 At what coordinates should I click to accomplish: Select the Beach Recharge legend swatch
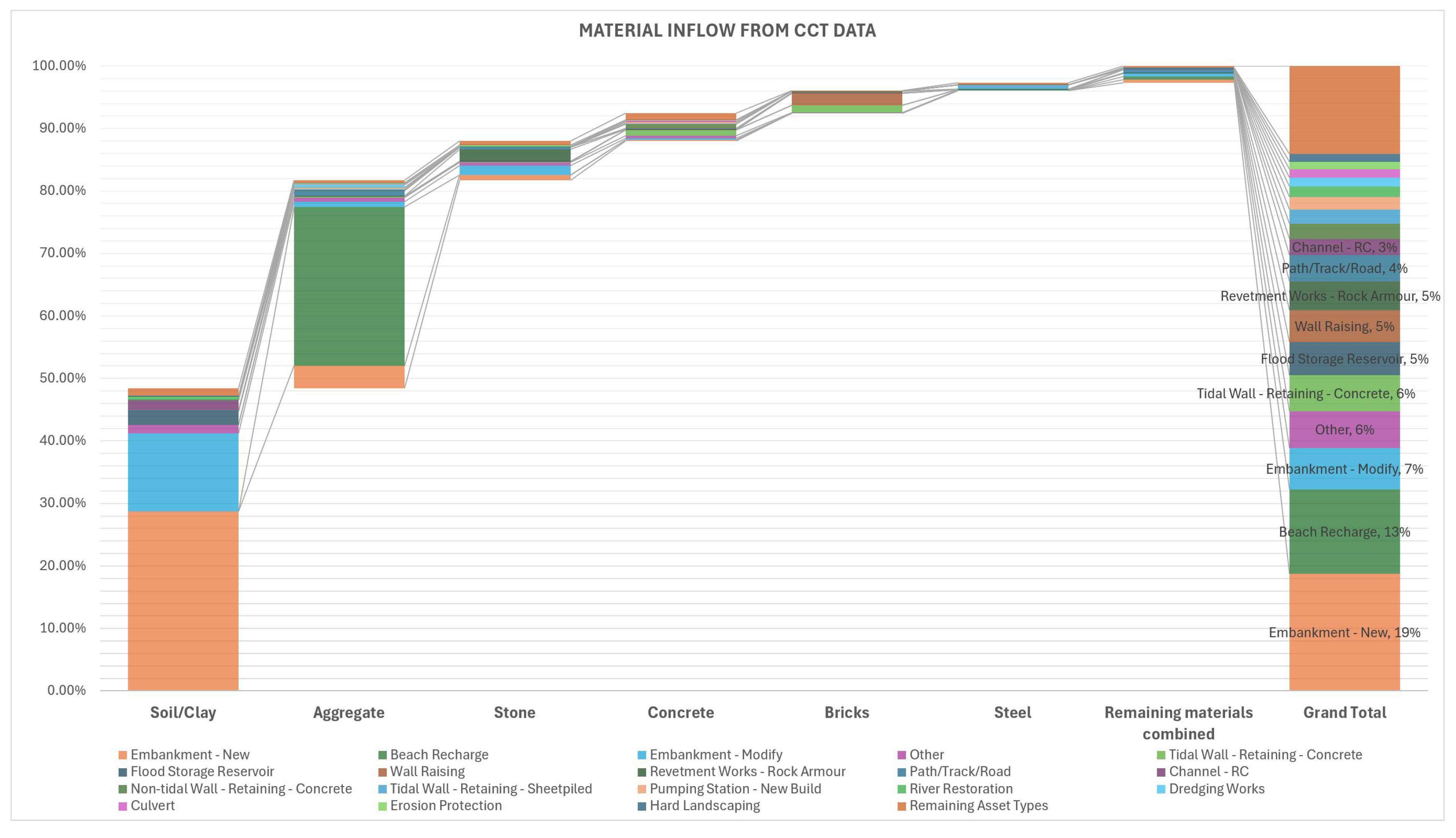[382, 755]
